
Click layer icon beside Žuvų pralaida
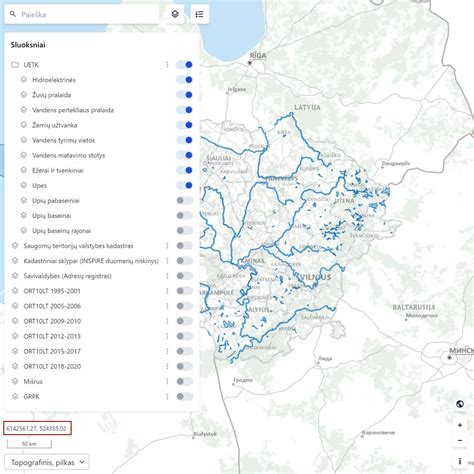24,95
